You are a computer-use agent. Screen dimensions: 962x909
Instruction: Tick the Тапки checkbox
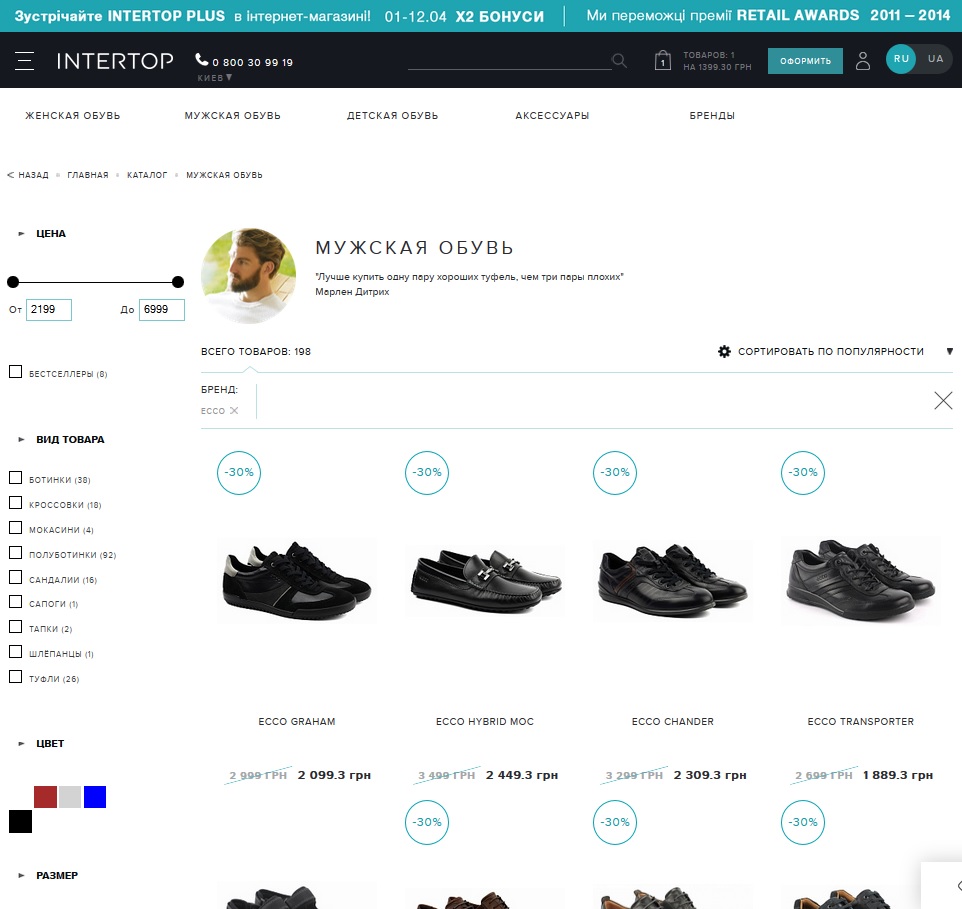point(15,627)
